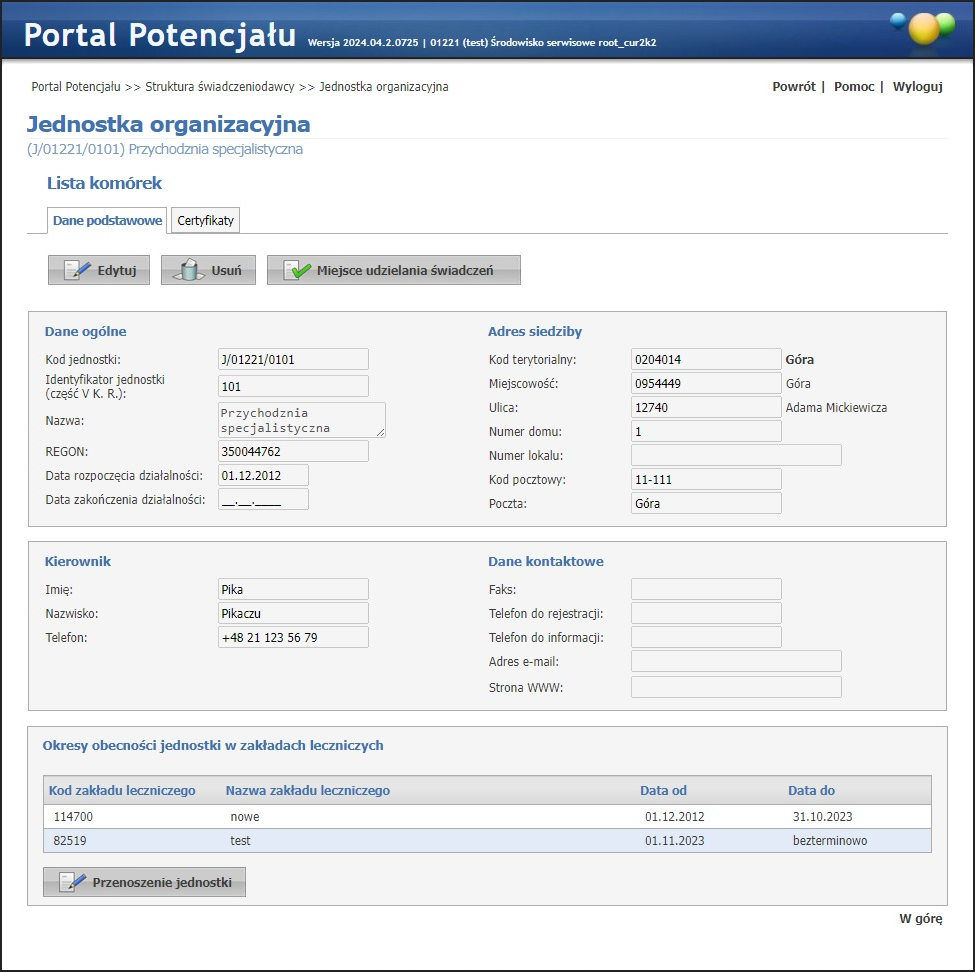Screen dimensions: 975x972
Task: Select the row with code 82519
Action: [x=487, y=841]
